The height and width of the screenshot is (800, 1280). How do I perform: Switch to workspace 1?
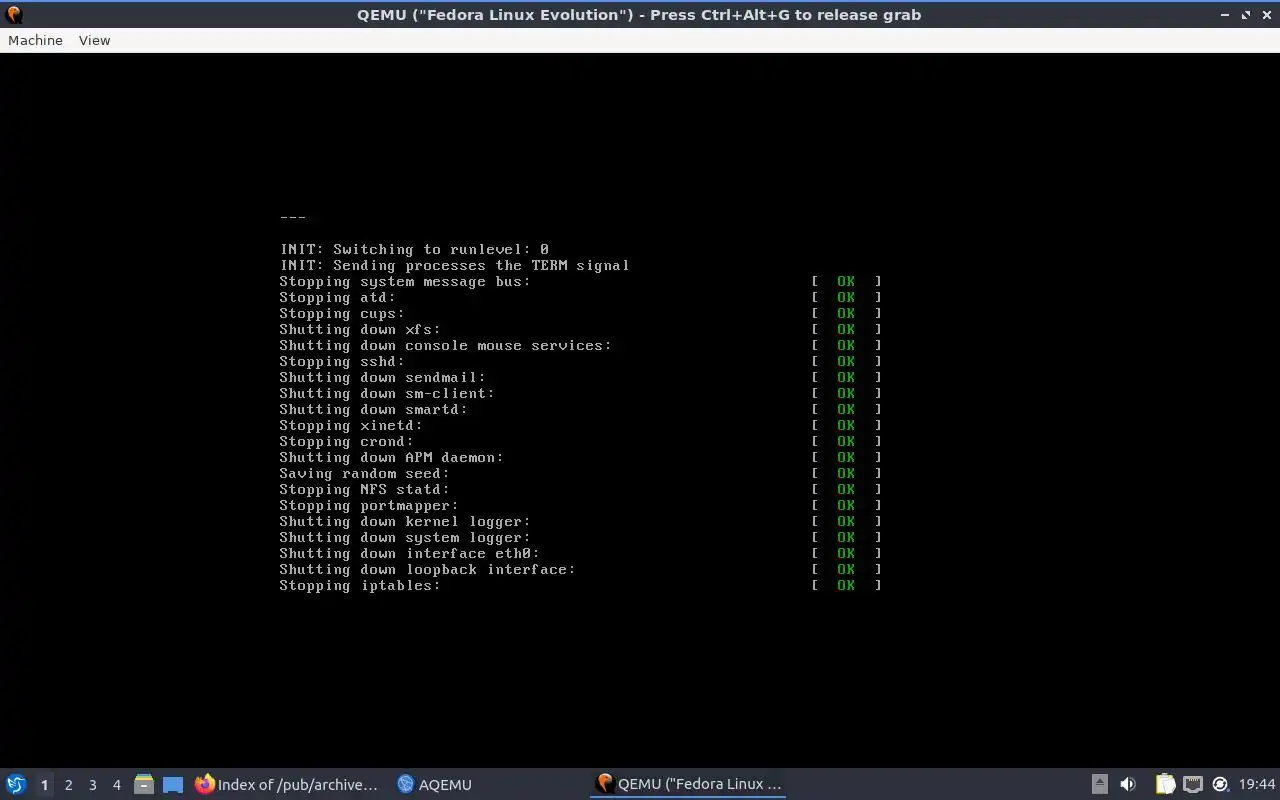[44, 785]
